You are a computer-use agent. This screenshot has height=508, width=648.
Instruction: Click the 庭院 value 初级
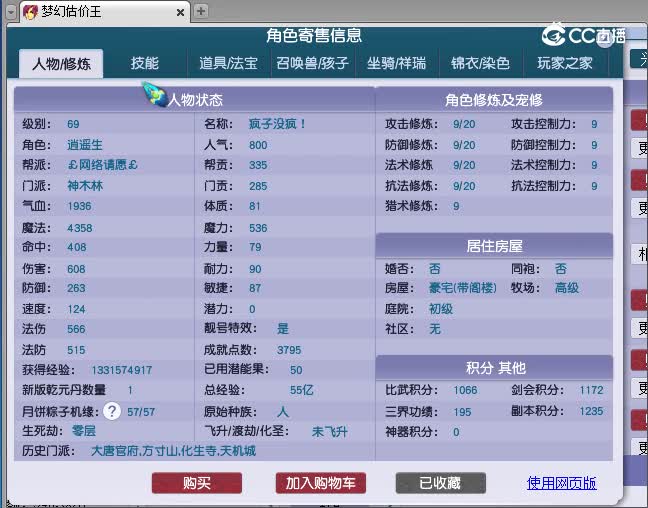click(441, 309)
